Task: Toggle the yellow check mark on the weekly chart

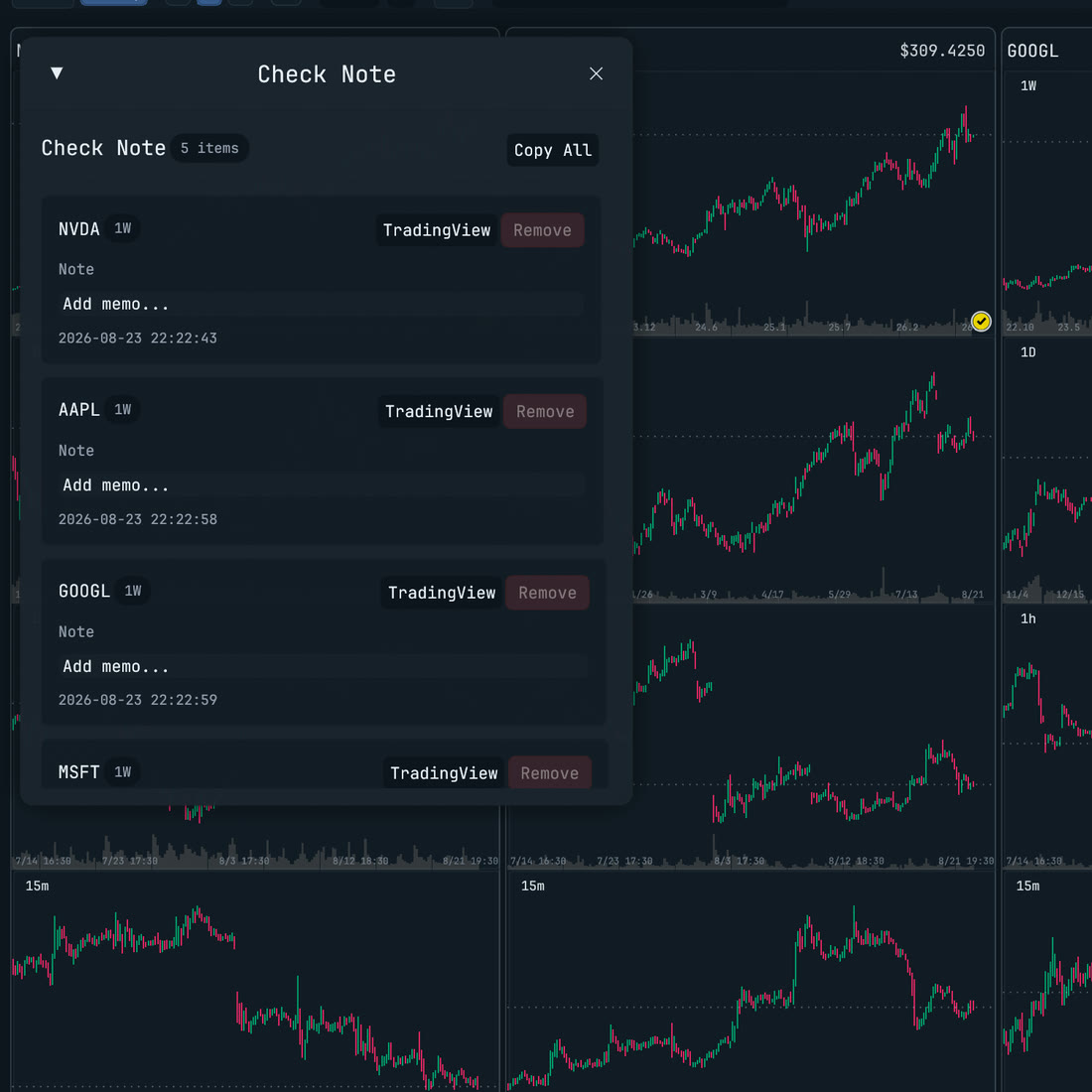Action: [x=981, y=321]
